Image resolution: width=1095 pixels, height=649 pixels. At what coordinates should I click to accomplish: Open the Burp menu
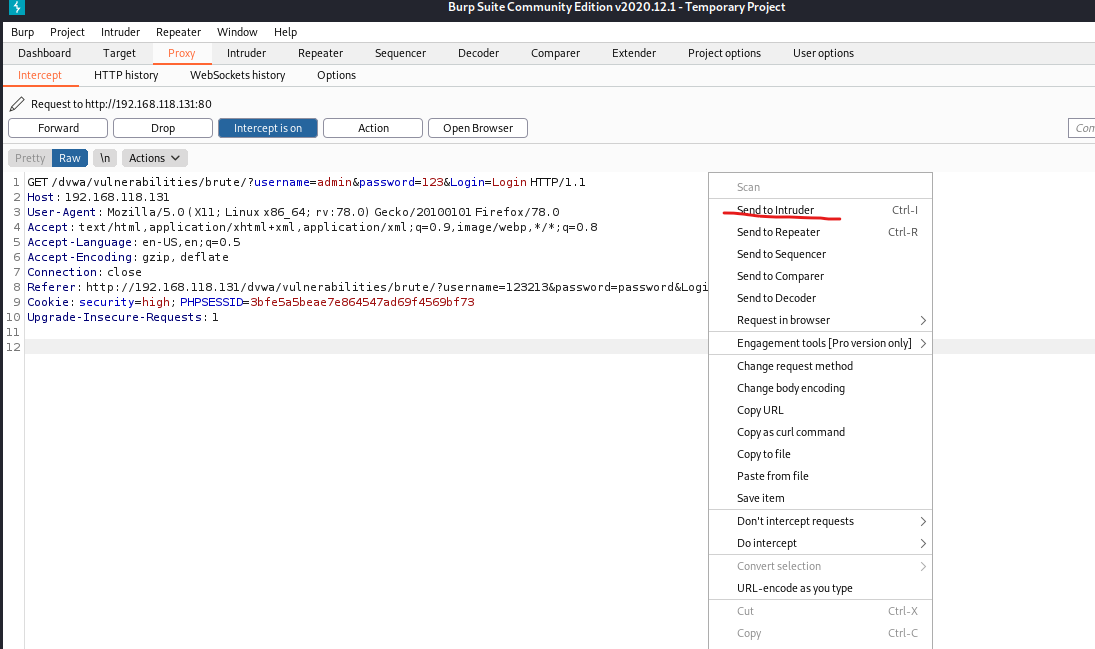click(22, 32)
